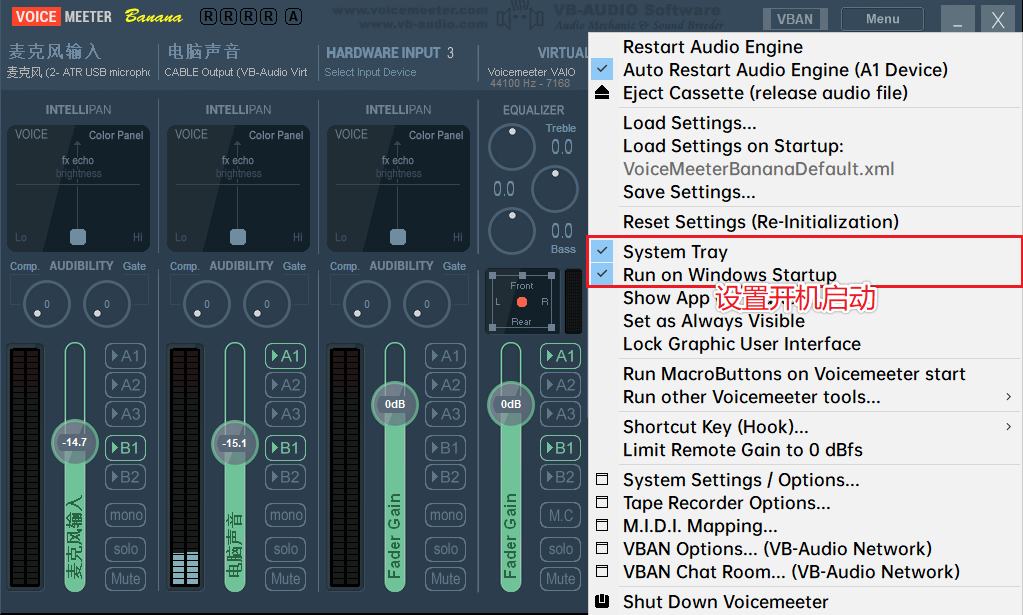Toggle A1 output on the 电脑声音 strip

click(285, 355)
